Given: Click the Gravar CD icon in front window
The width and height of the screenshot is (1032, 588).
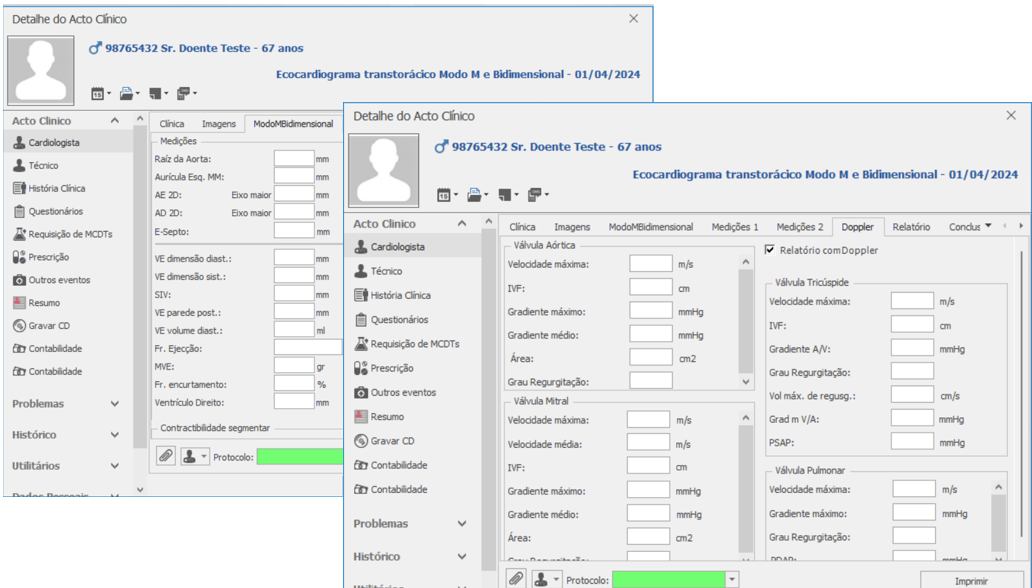Looking at the screenshot, I should 361,441.
